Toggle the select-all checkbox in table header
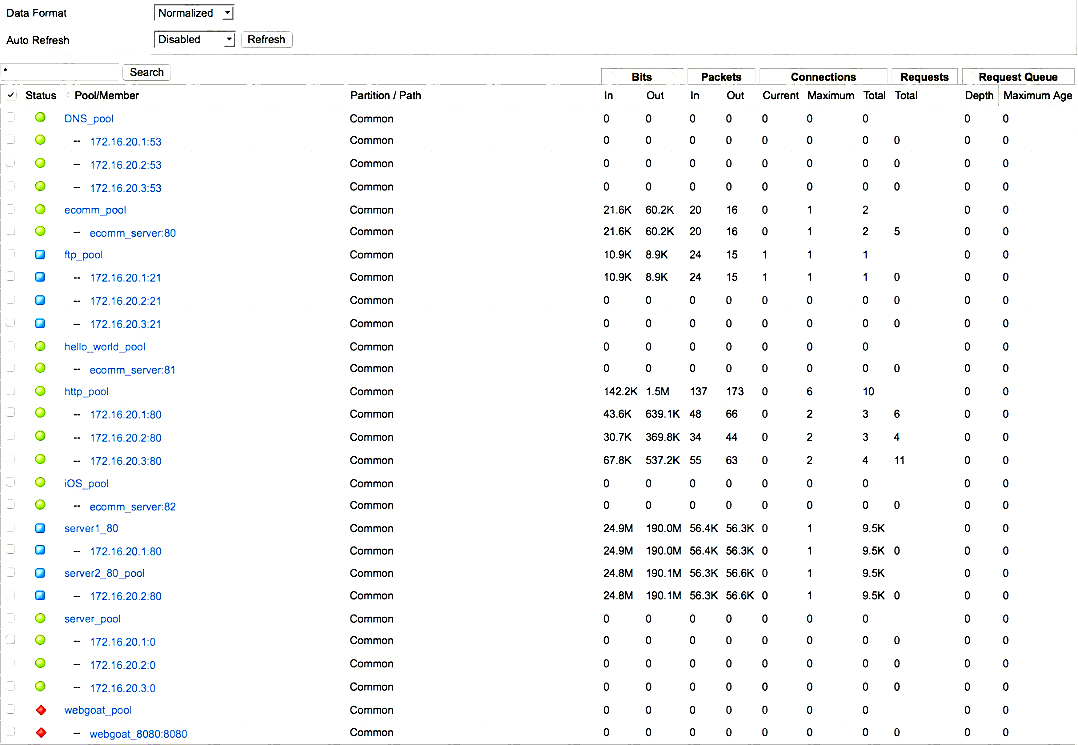The height and width of the screenshot is (745, 1078). [x=11, y=95]
